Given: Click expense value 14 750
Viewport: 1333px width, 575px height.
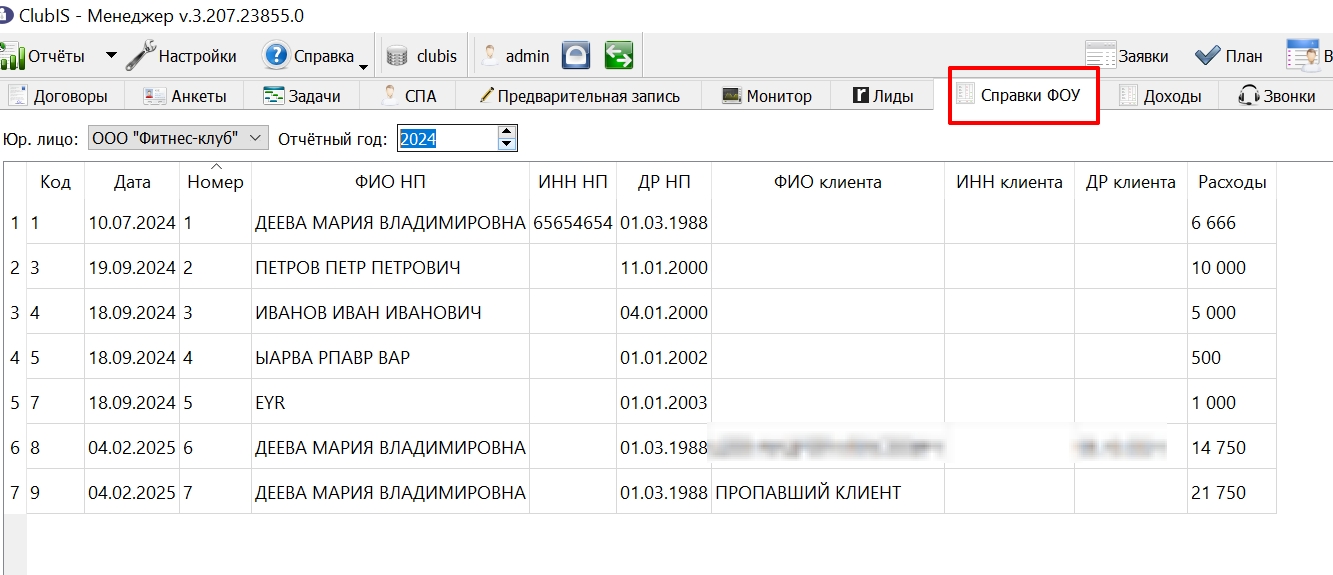Looking at the screenshot, I should click(x=1232, y=448).
